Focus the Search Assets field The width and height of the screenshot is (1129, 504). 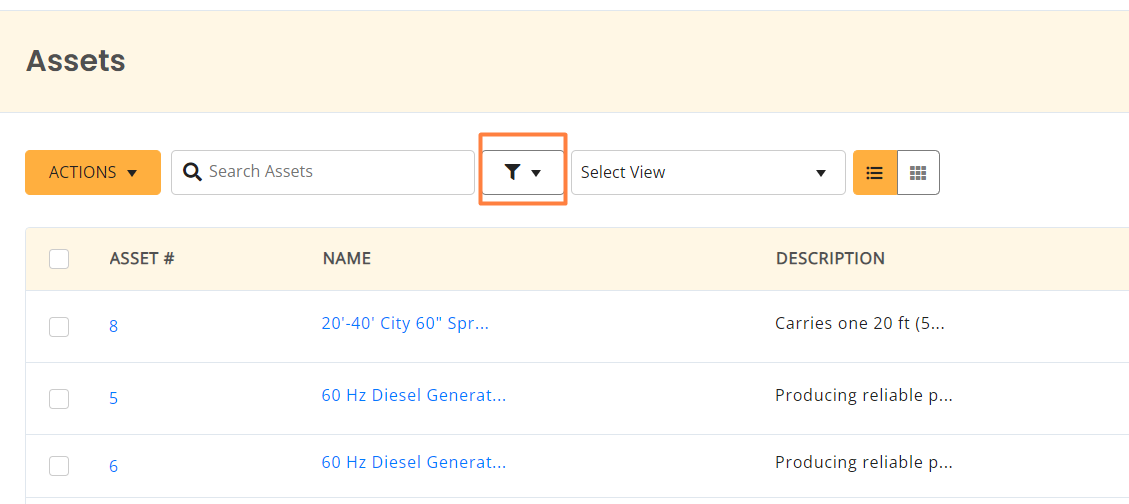point(323,173)
